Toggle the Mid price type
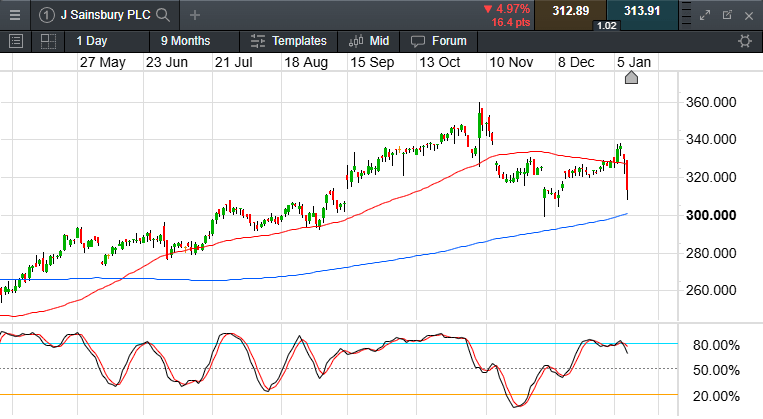The height and width of the screenshot is (419, 763). [368, 41]
